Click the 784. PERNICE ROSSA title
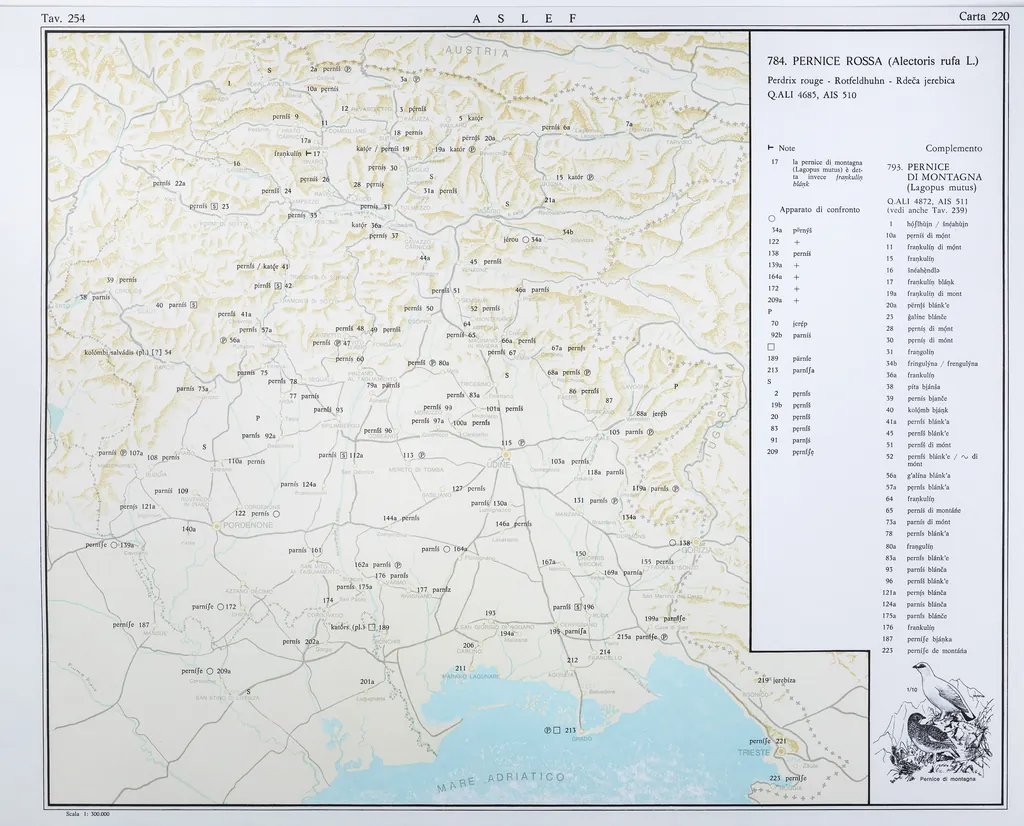Viewport: 1024px width, 826px height. point(872,61)
